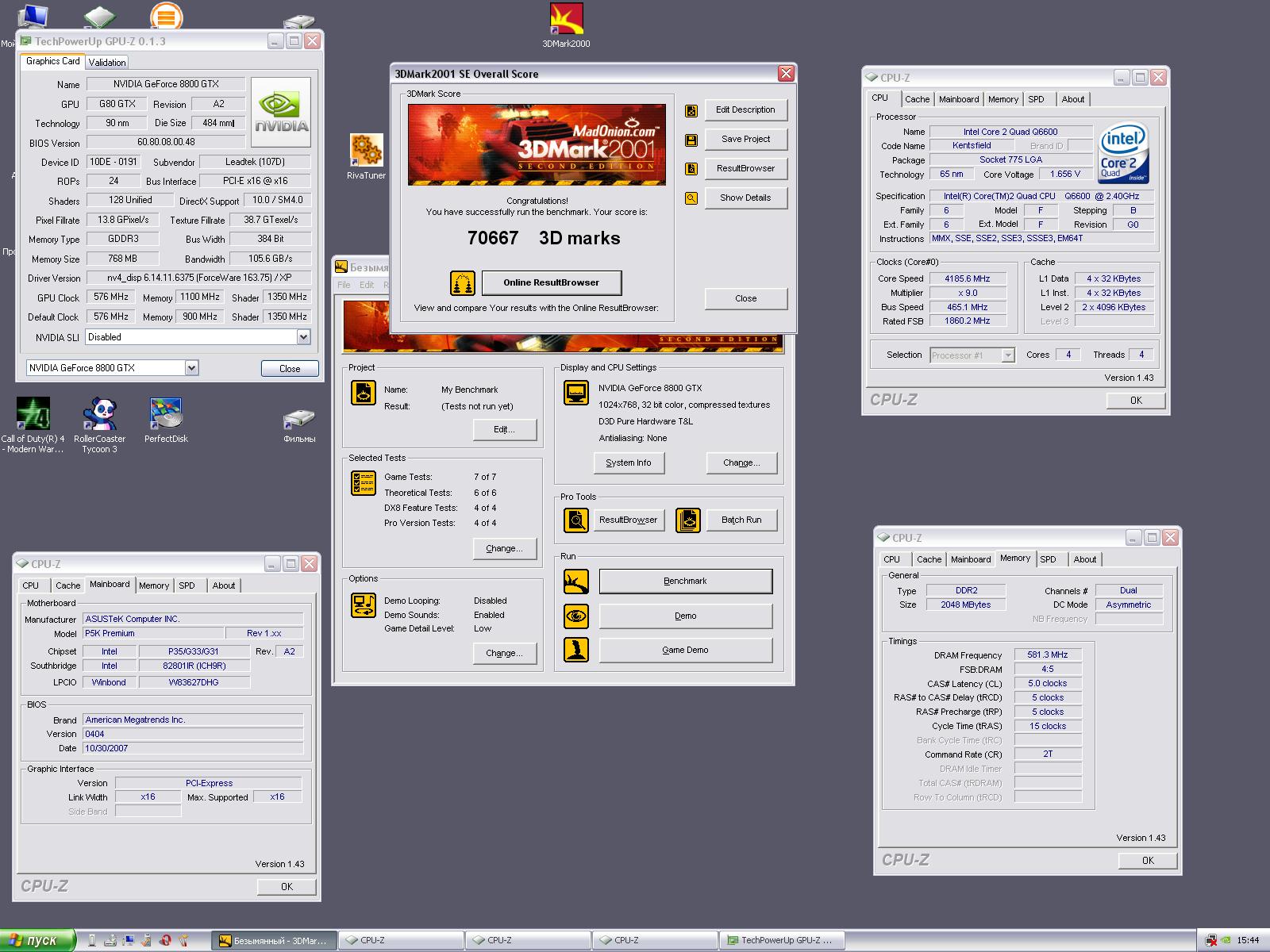The height and width of the screenshot is (952, 1270).
Task: Switch to TechPowerUp GPU-Z taskbar button
Action: coord(782,940)
